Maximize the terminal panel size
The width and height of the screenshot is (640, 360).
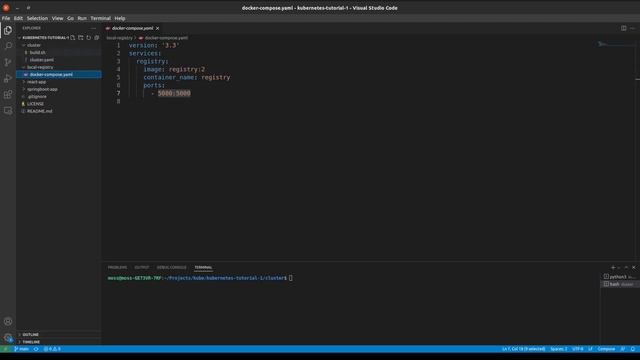626,267
